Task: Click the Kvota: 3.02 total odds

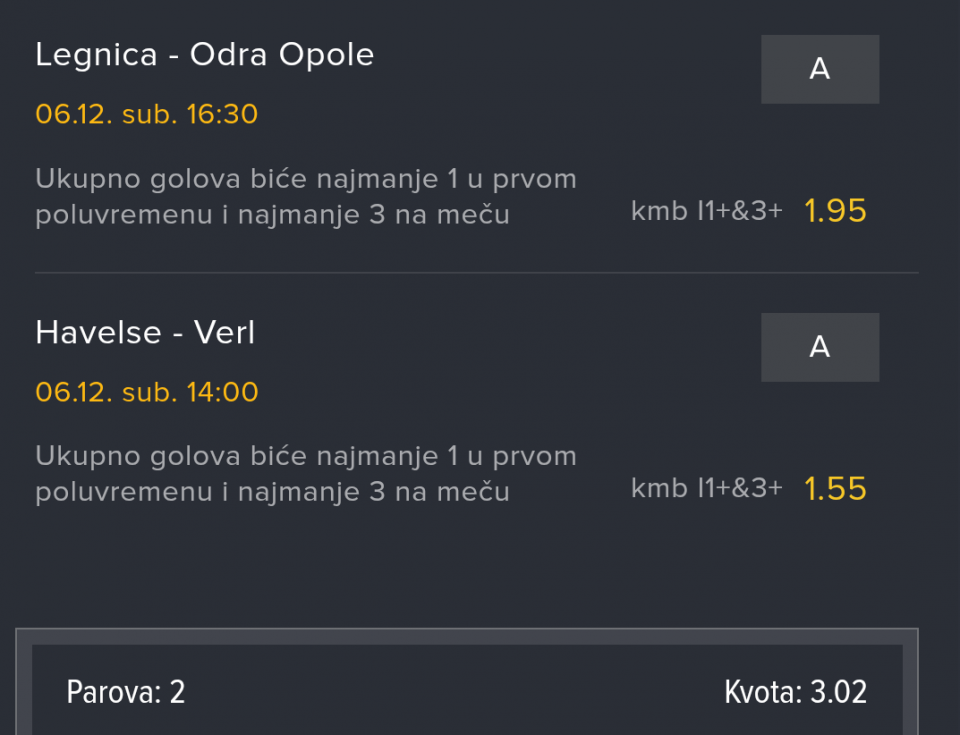Action: click(795, 692)
